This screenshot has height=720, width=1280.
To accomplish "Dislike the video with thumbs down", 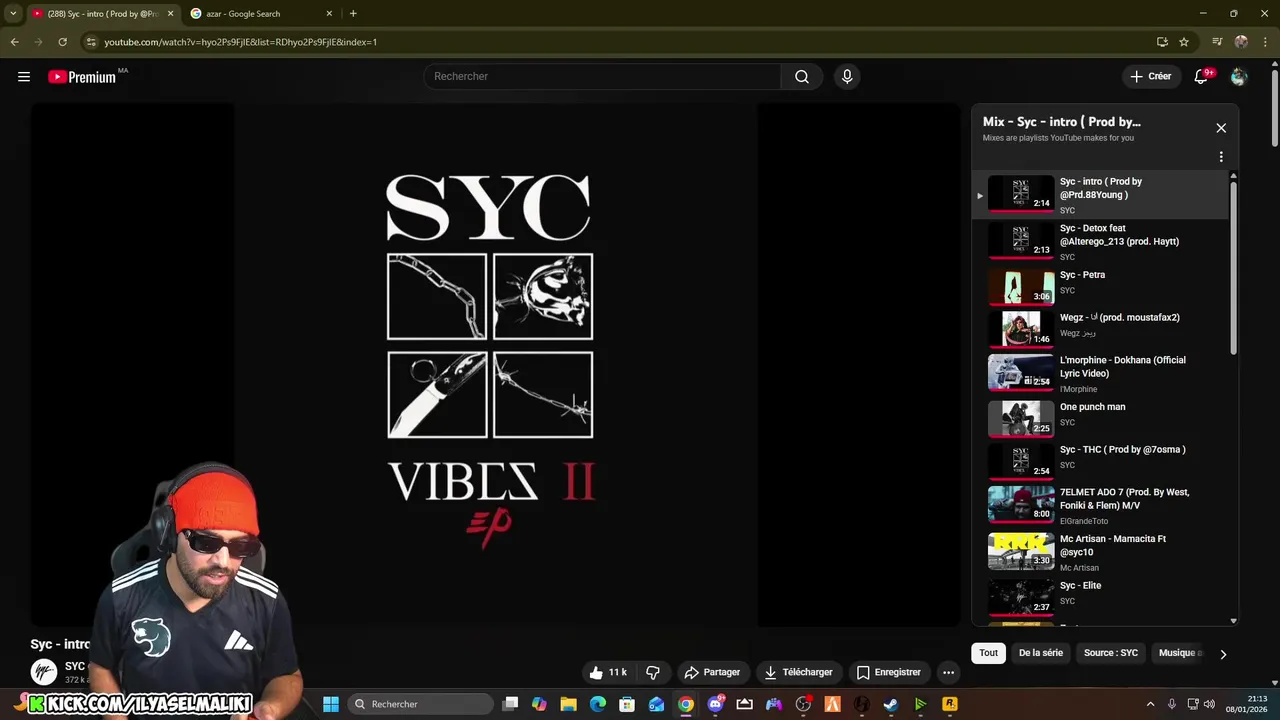I will click(x=653, y=672).
